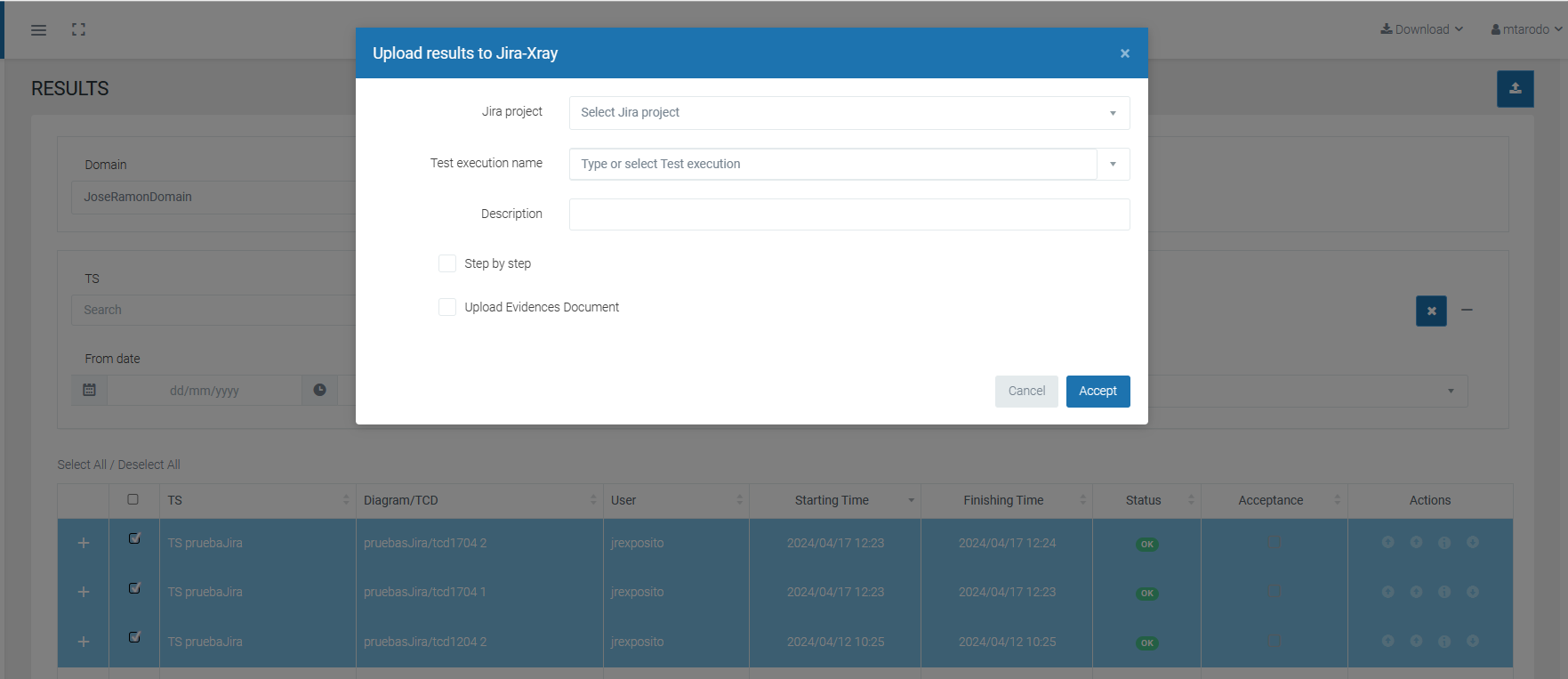Sort table by Starting Time column
Screen dimensions: 1568x679
pos(833,500)
